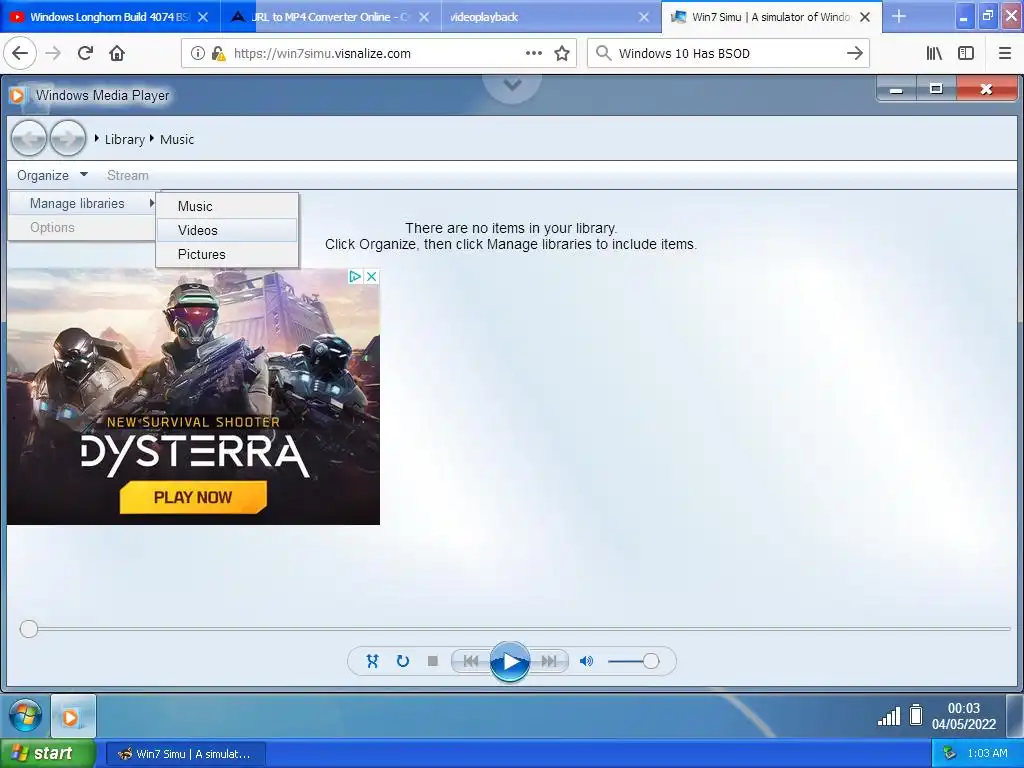Image resolution: width=1024 pixels, height=768 pixels.
Task: Open a new browser tab
Action: point(899,16)
